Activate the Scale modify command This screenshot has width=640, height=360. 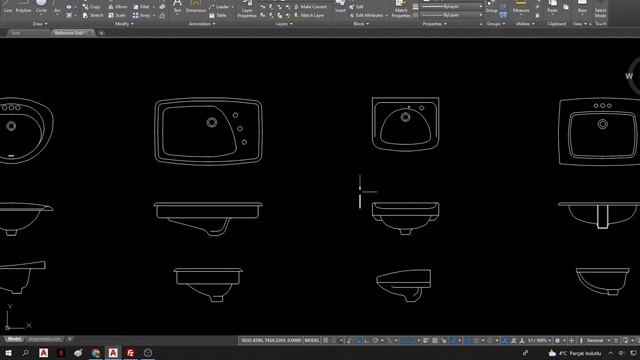point(117,16)
